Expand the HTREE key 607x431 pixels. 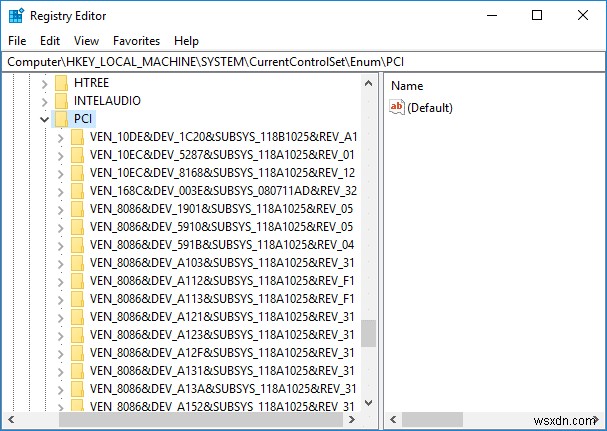click(x=45, y=84)
